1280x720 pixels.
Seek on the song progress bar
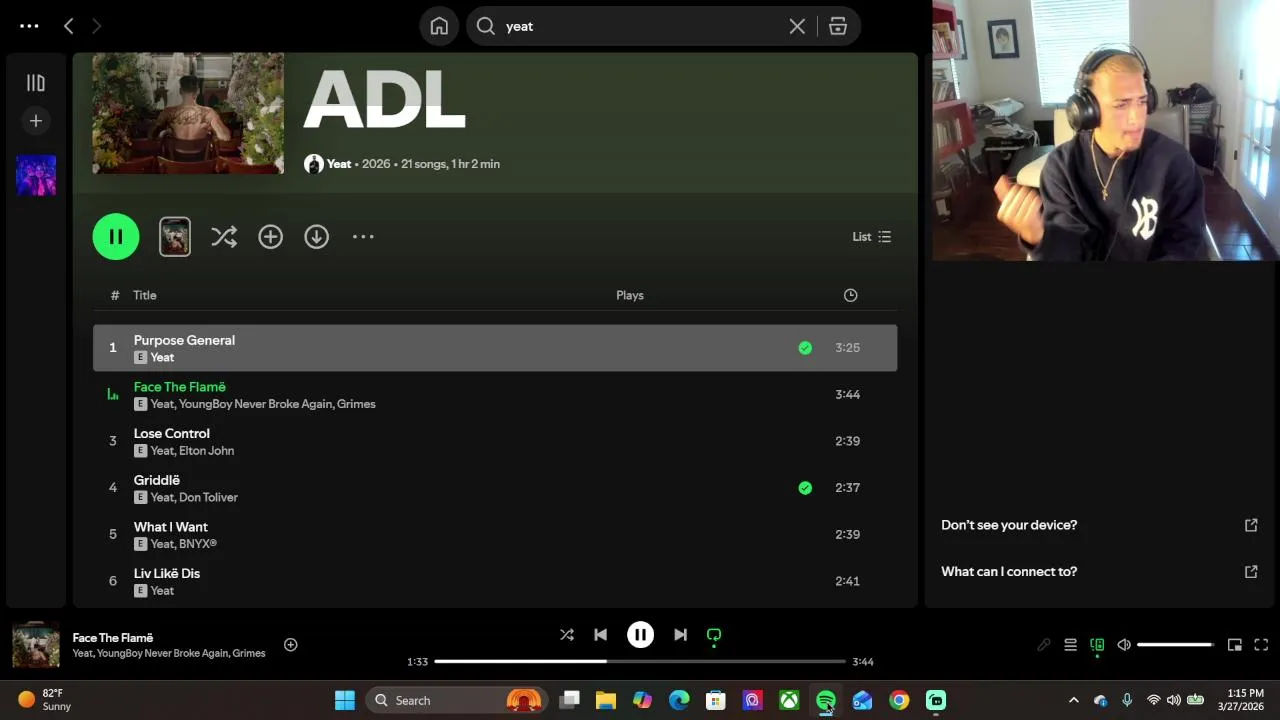tap(640, 662)
